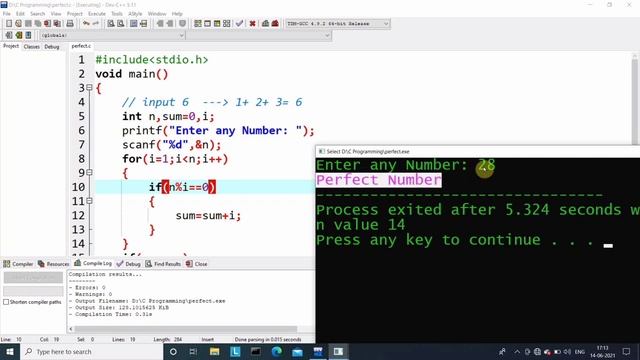This screenshot has width=640, height=360.
Task: Open File Explorer from the taskbar
Action: point(214,351)
